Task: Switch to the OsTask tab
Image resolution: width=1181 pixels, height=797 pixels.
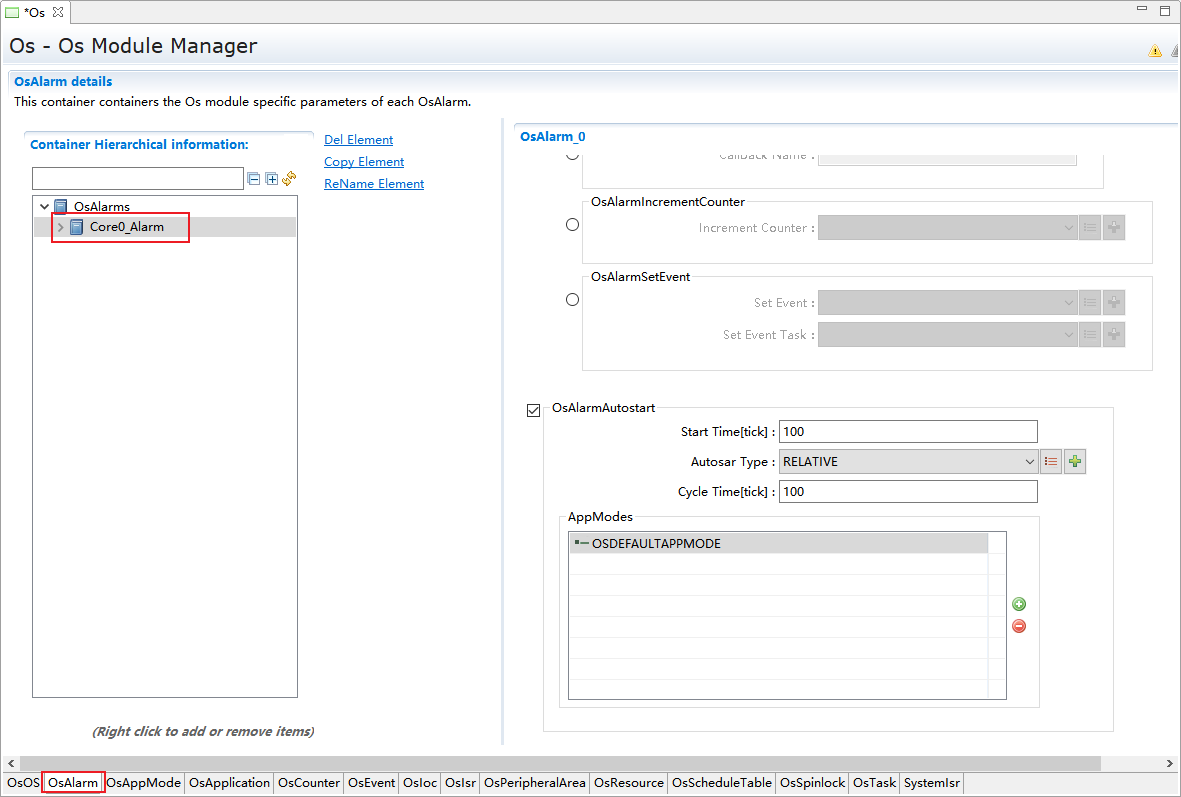Action: (874, 783)
